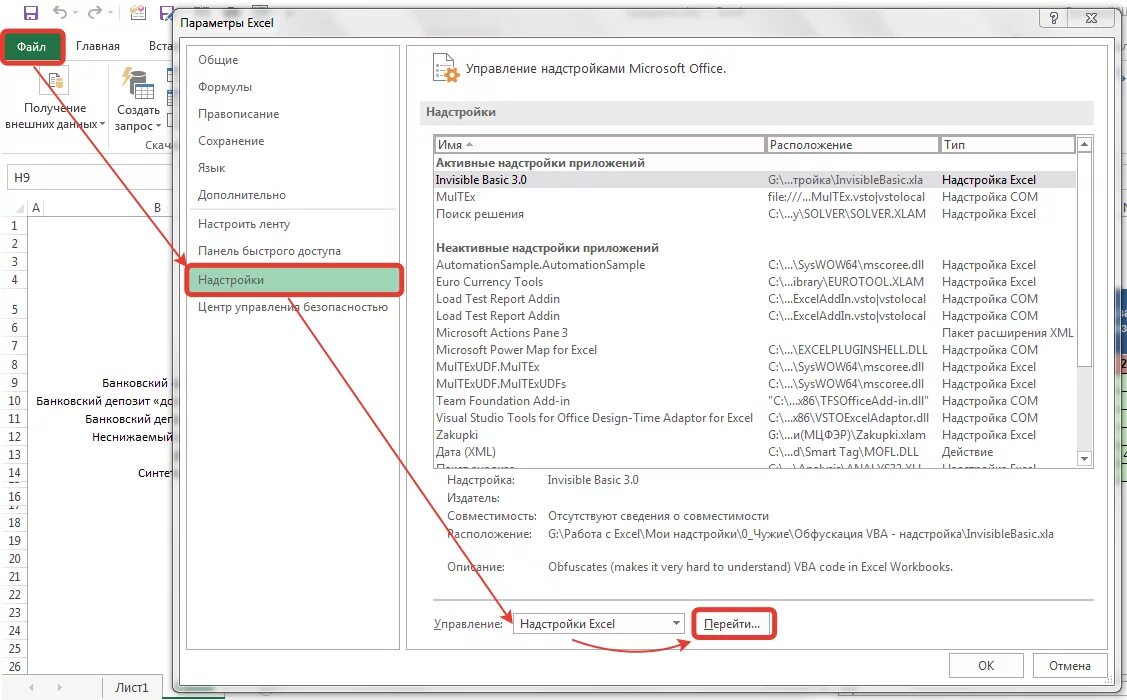Select the Invisible Basic 3.0 add-in row
1127x700 pixels.
(x=755, y=180)
